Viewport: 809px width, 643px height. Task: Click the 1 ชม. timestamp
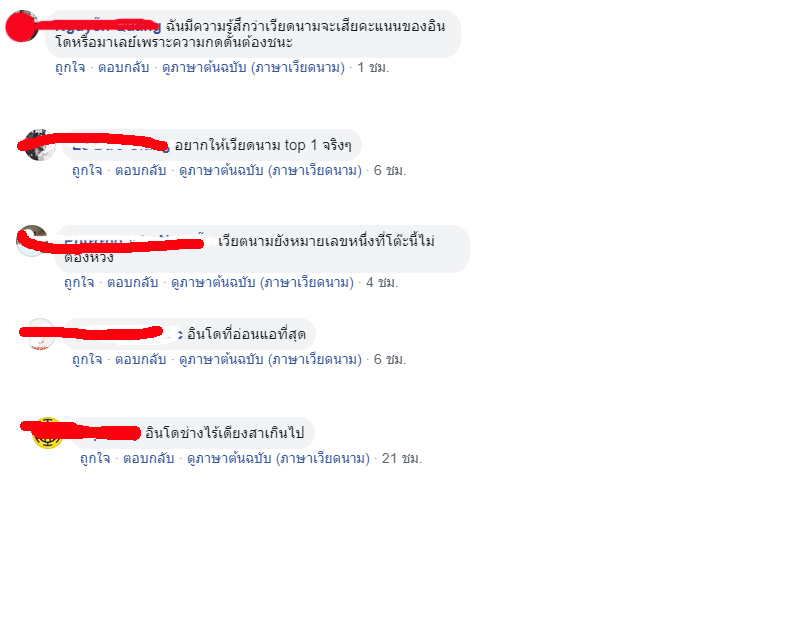coord(373,68)
